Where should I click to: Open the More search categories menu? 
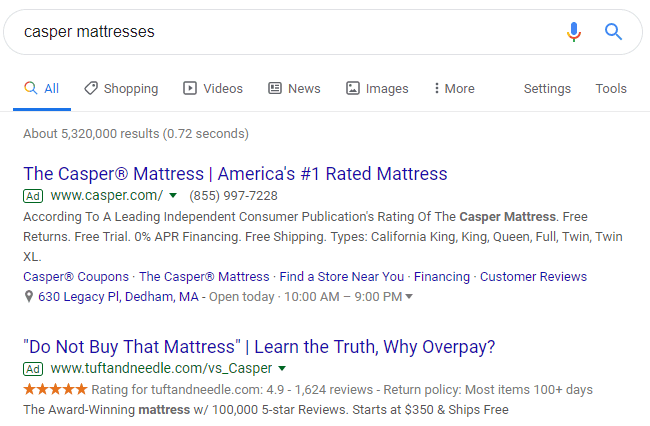coord(454,89)
